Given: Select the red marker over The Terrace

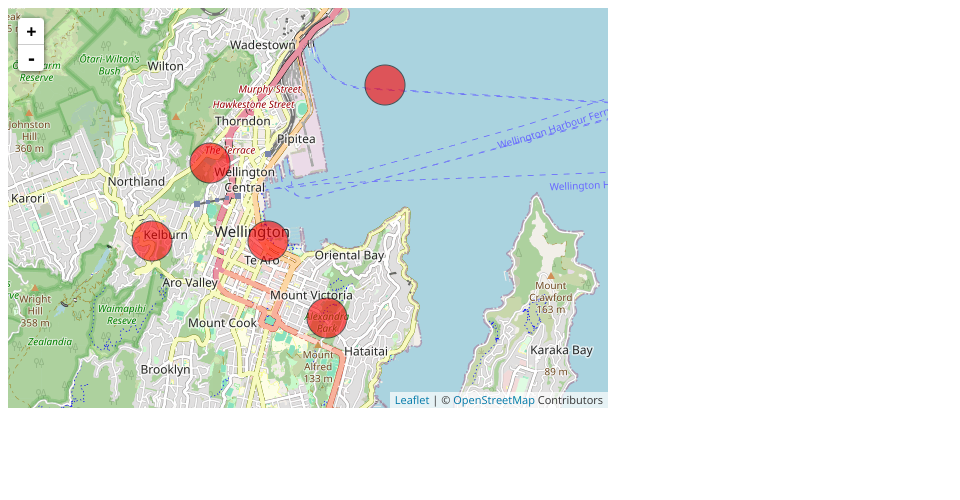Looking at the screenshot, I should pos(210,163).
